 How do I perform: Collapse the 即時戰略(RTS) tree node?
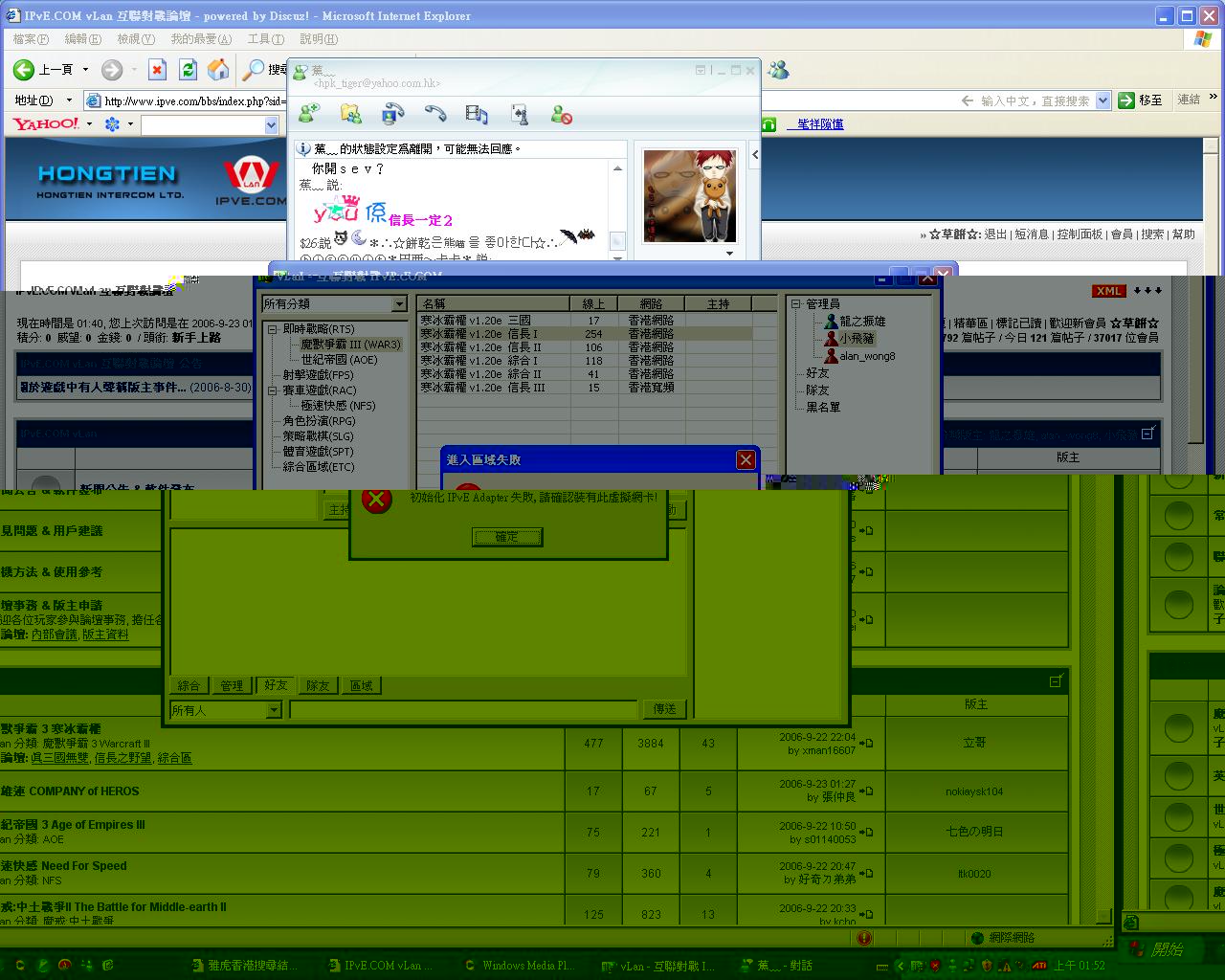coord(273,329)
